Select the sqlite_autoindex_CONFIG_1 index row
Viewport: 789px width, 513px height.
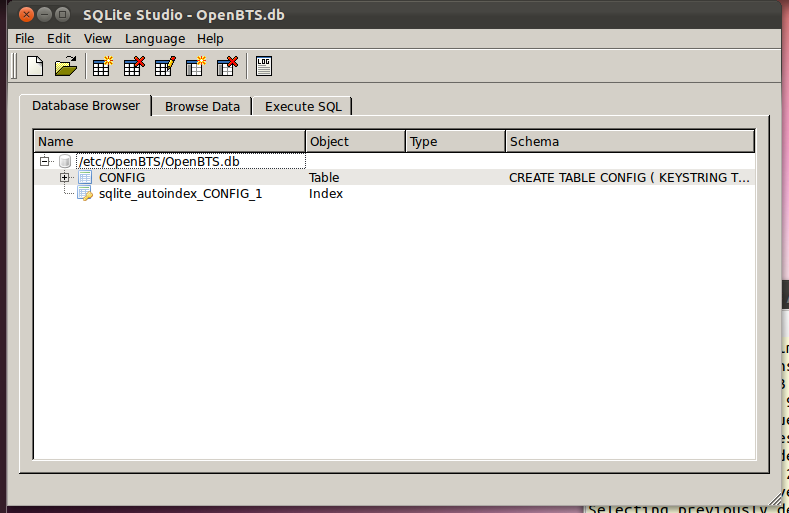pos(180,194)
